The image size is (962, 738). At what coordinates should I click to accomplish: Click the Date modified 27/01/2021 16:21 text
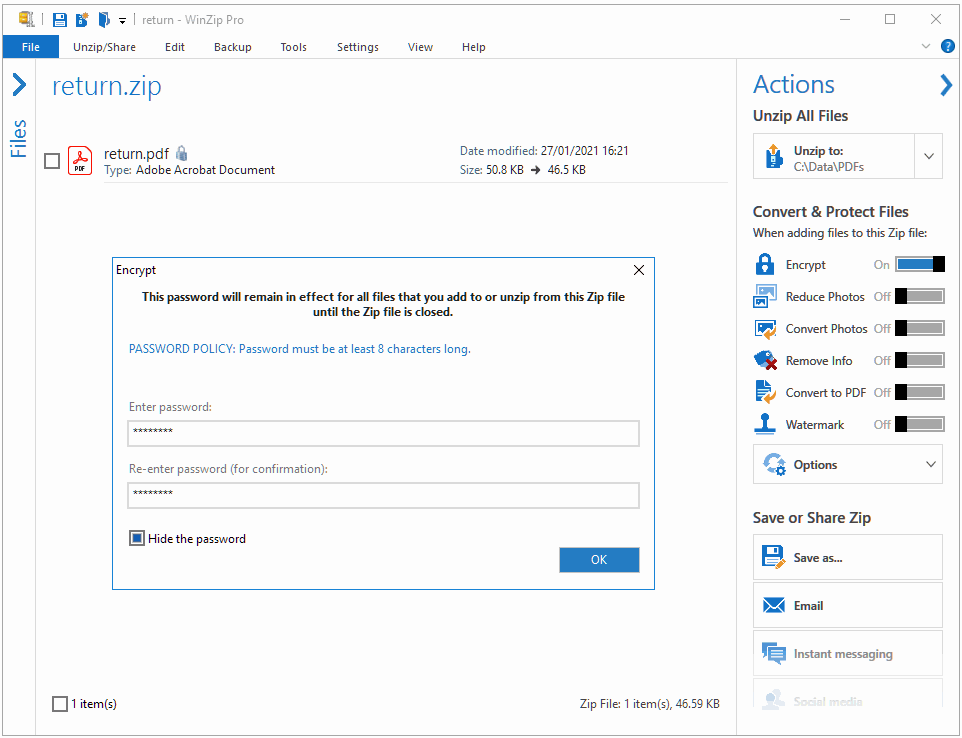tap(544, 150)
